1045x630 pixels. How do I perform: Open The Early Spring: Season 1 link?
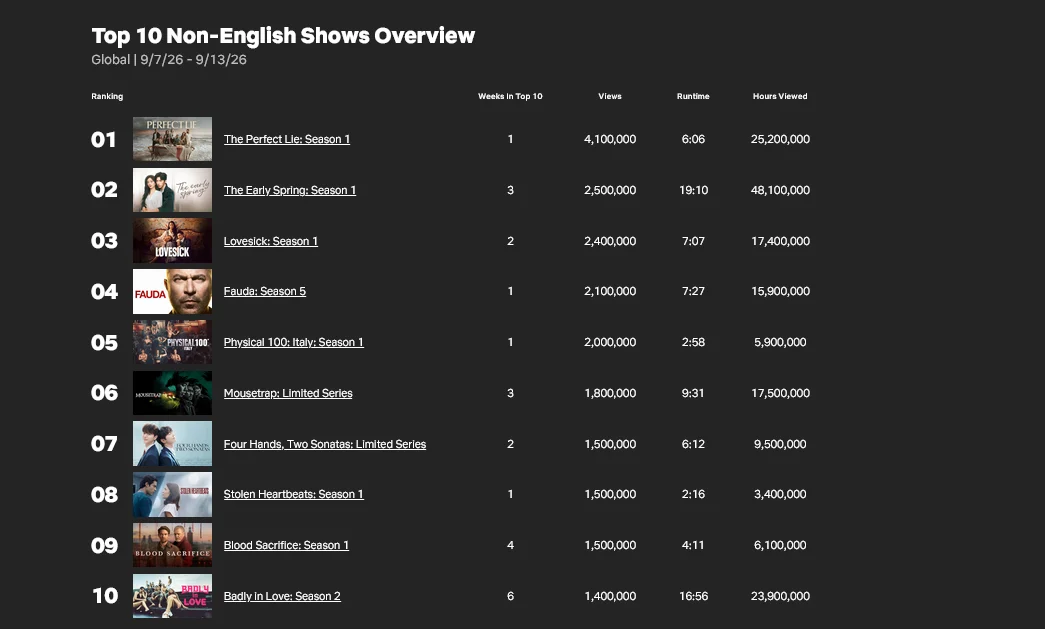pos(290,190)
